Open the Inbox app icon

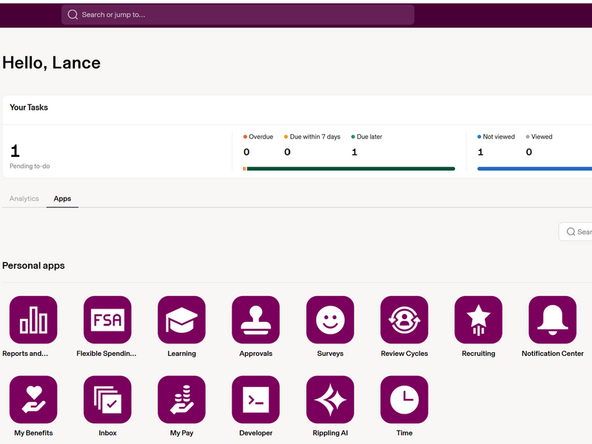tap(108, 399)
